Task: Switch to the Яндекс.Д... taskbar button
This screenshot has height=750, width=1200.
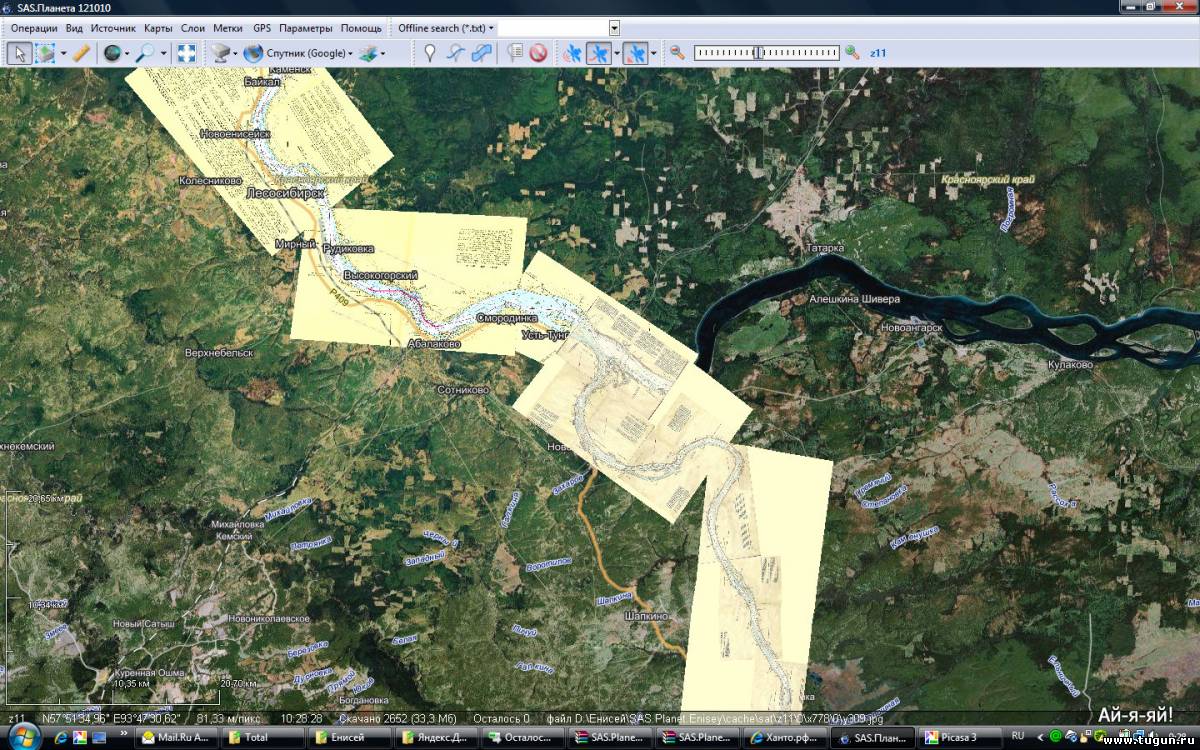Action: tap(436, 738)
